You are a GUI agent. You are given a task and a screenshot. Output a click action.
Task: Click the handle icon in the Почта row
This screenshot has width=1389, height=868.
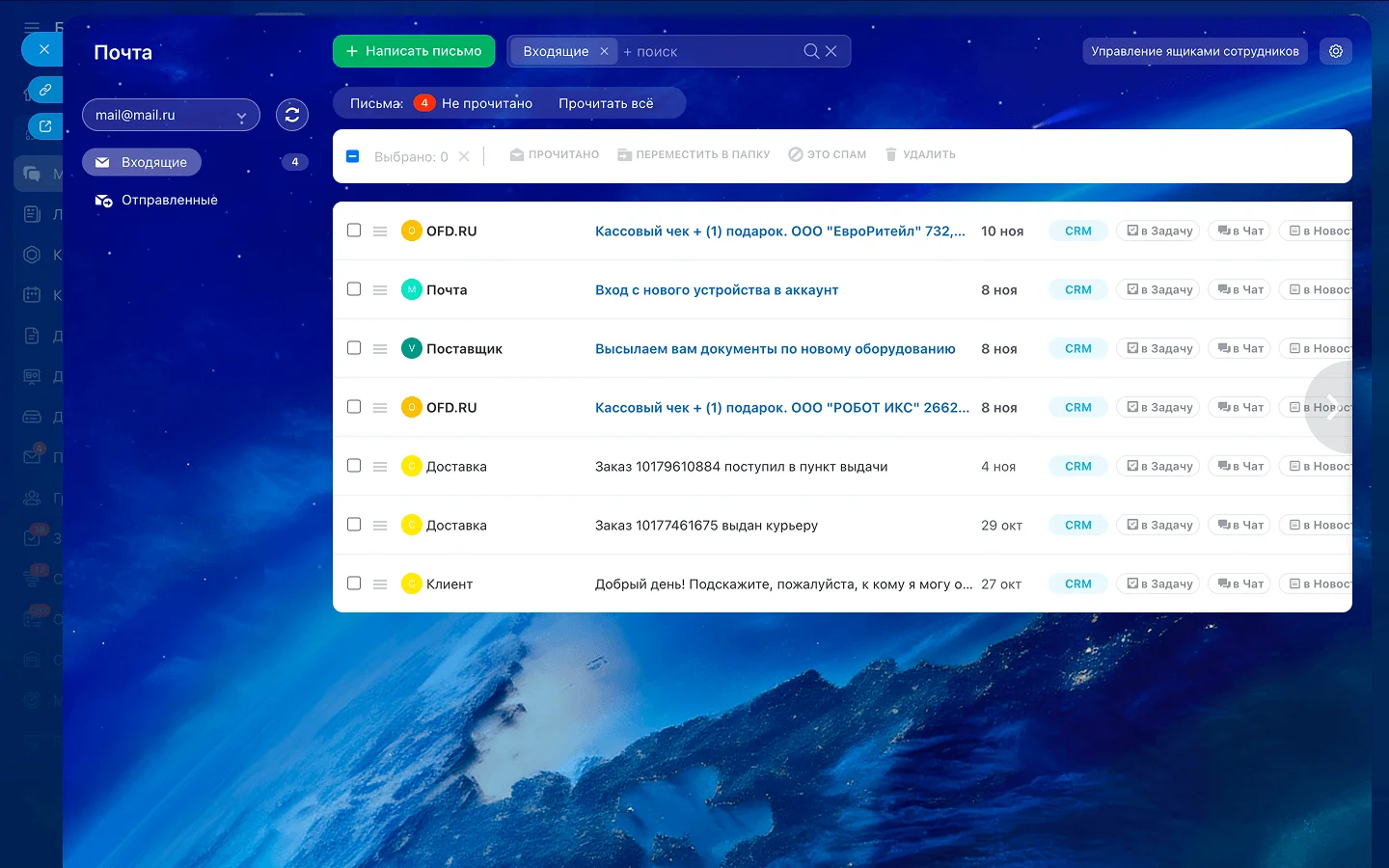point(380,290)
